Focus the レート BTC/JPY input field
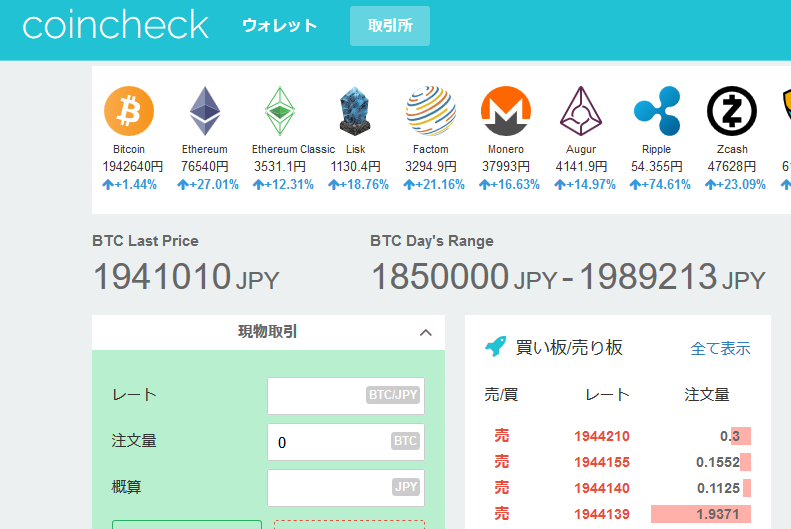The image size is (791, 529). [346, 395]
